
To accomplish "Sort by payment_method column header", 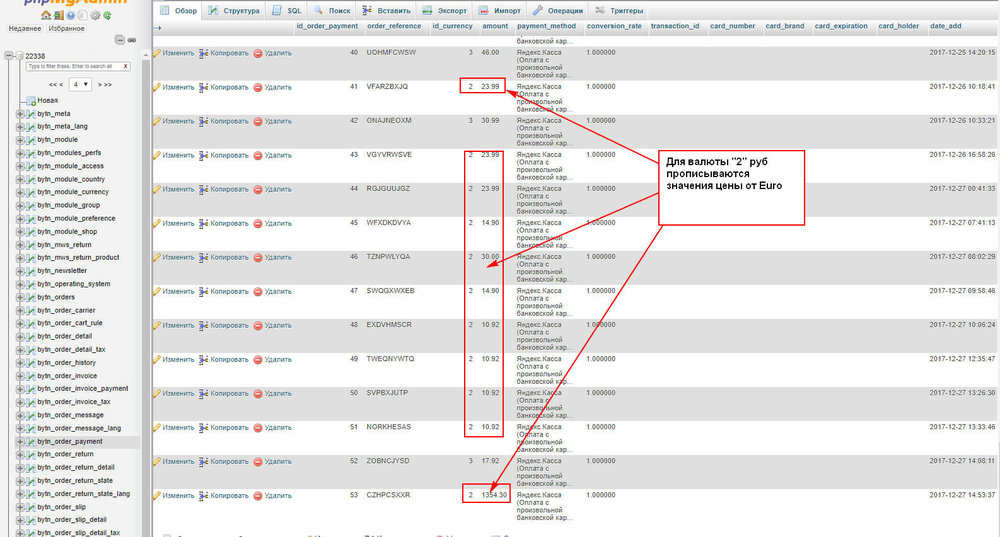I will pos(546,26).
